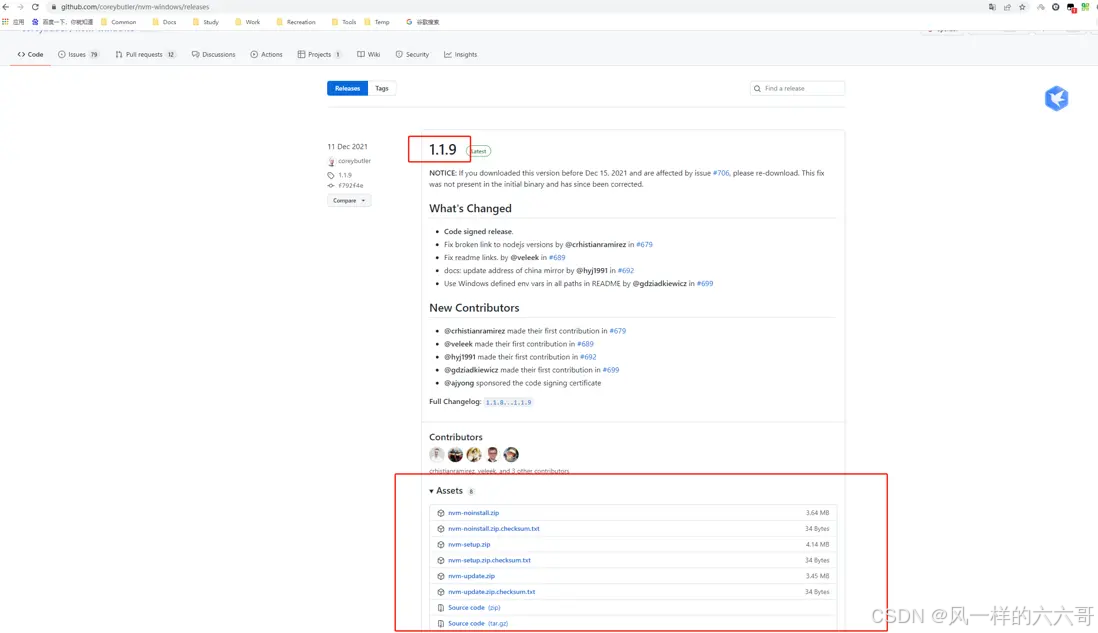
Task: Open the round clock-like extension icon
Action: pyautogui.click(x=1055, y=7)
